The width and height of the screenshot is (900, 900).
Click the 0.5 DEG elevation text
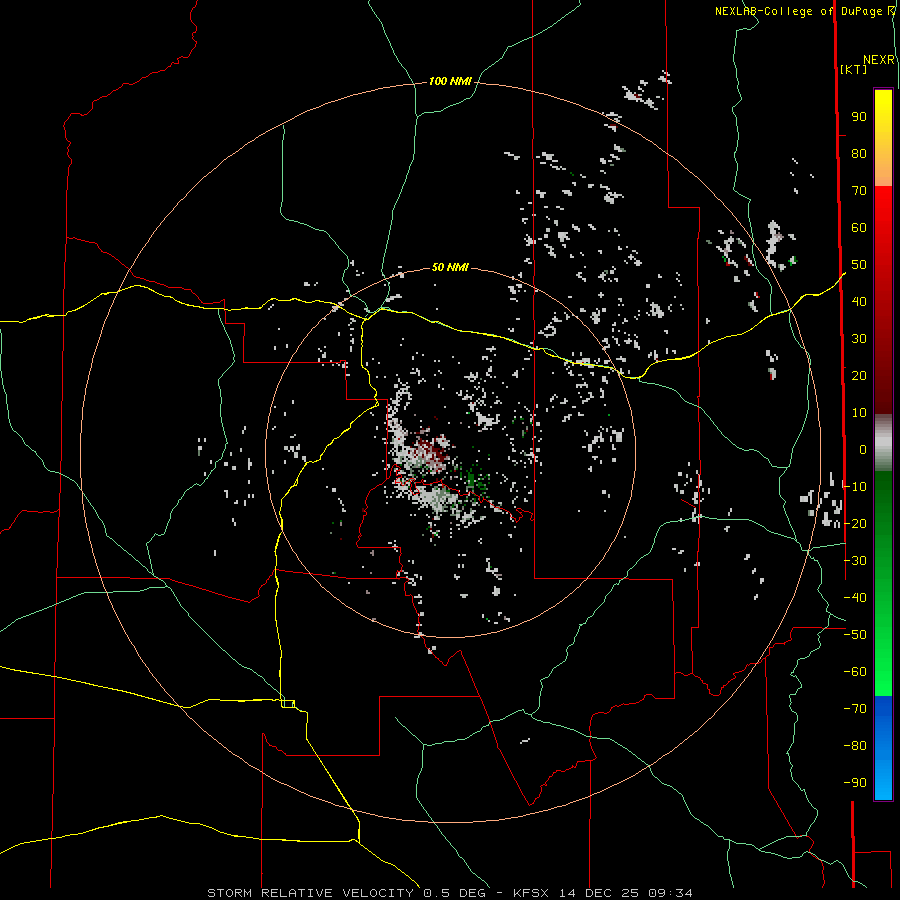[x=455, y=893]
